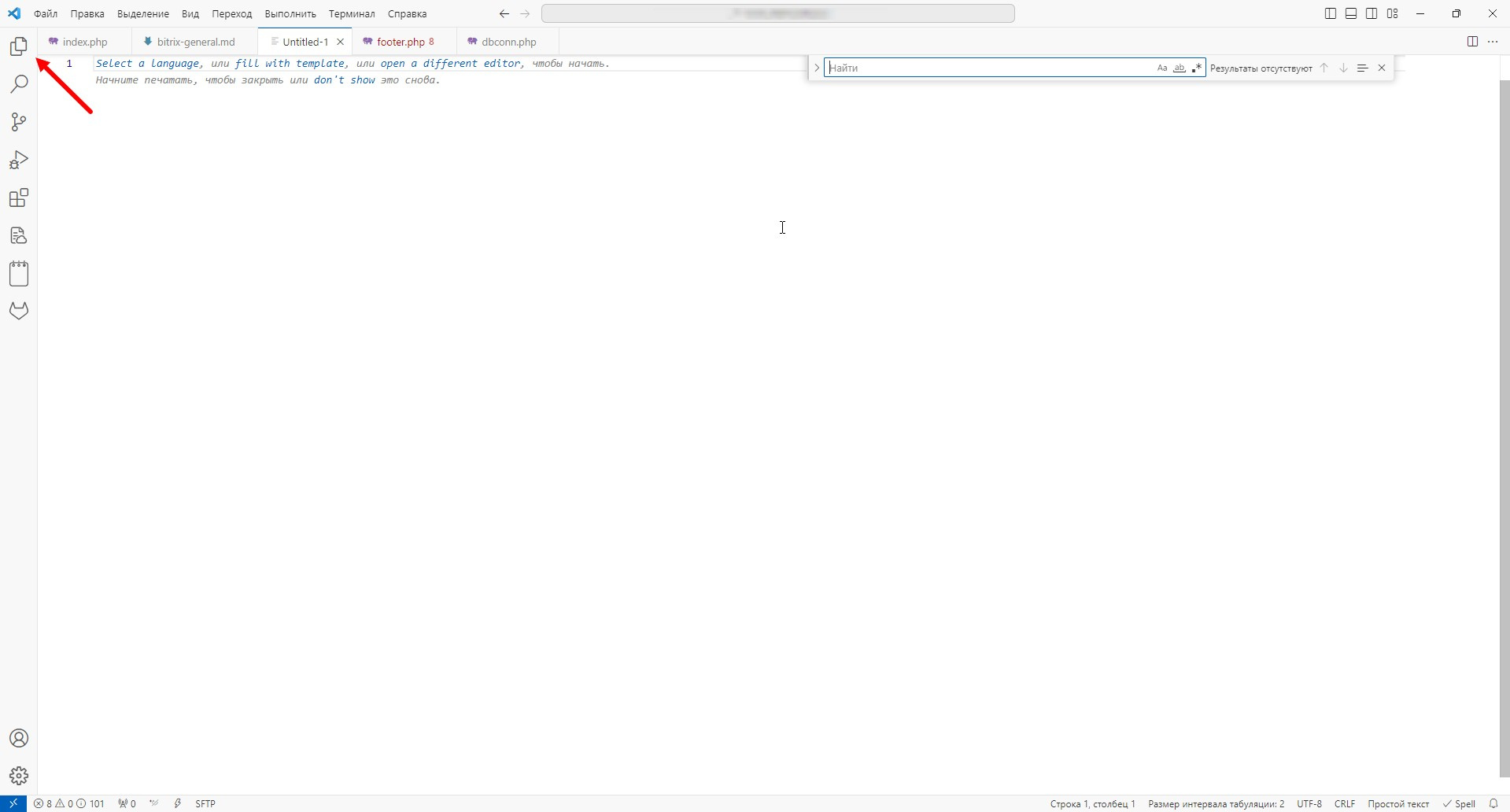This screenshot has width=1510, height=812.
Task: Click the 'open a different editor' link
Action: [x=451, y=64]
